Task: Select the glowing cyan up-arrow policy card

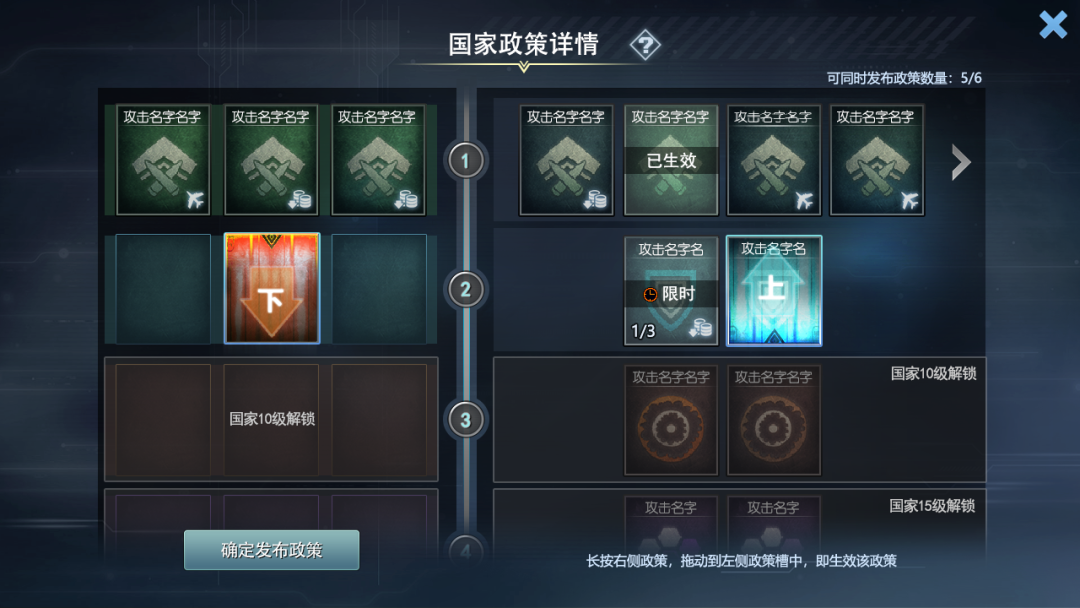Action: coord(773,291)
